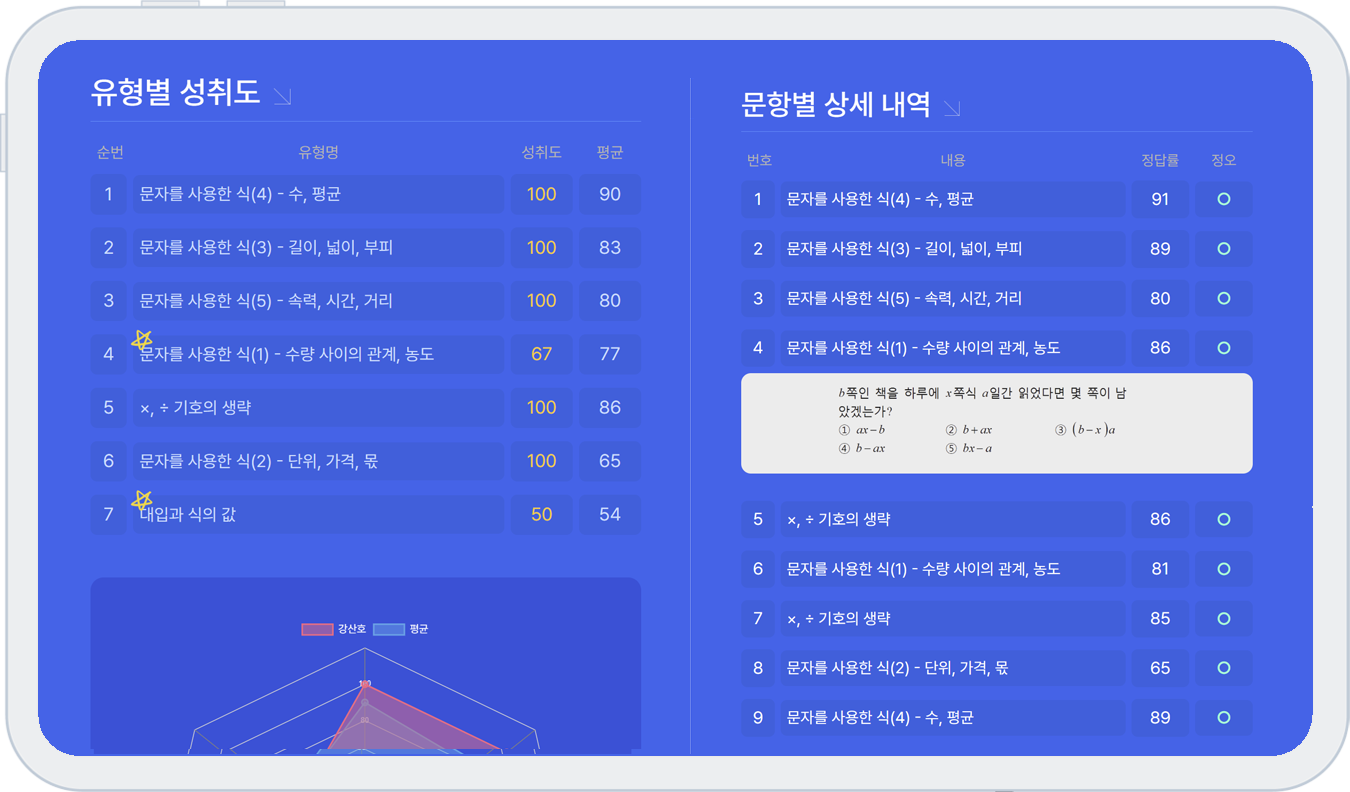This screenshot has height=792, width=1350.
Task: Click the arrow icon beside 유형별 성취도
Action: [x=282, y=96]
